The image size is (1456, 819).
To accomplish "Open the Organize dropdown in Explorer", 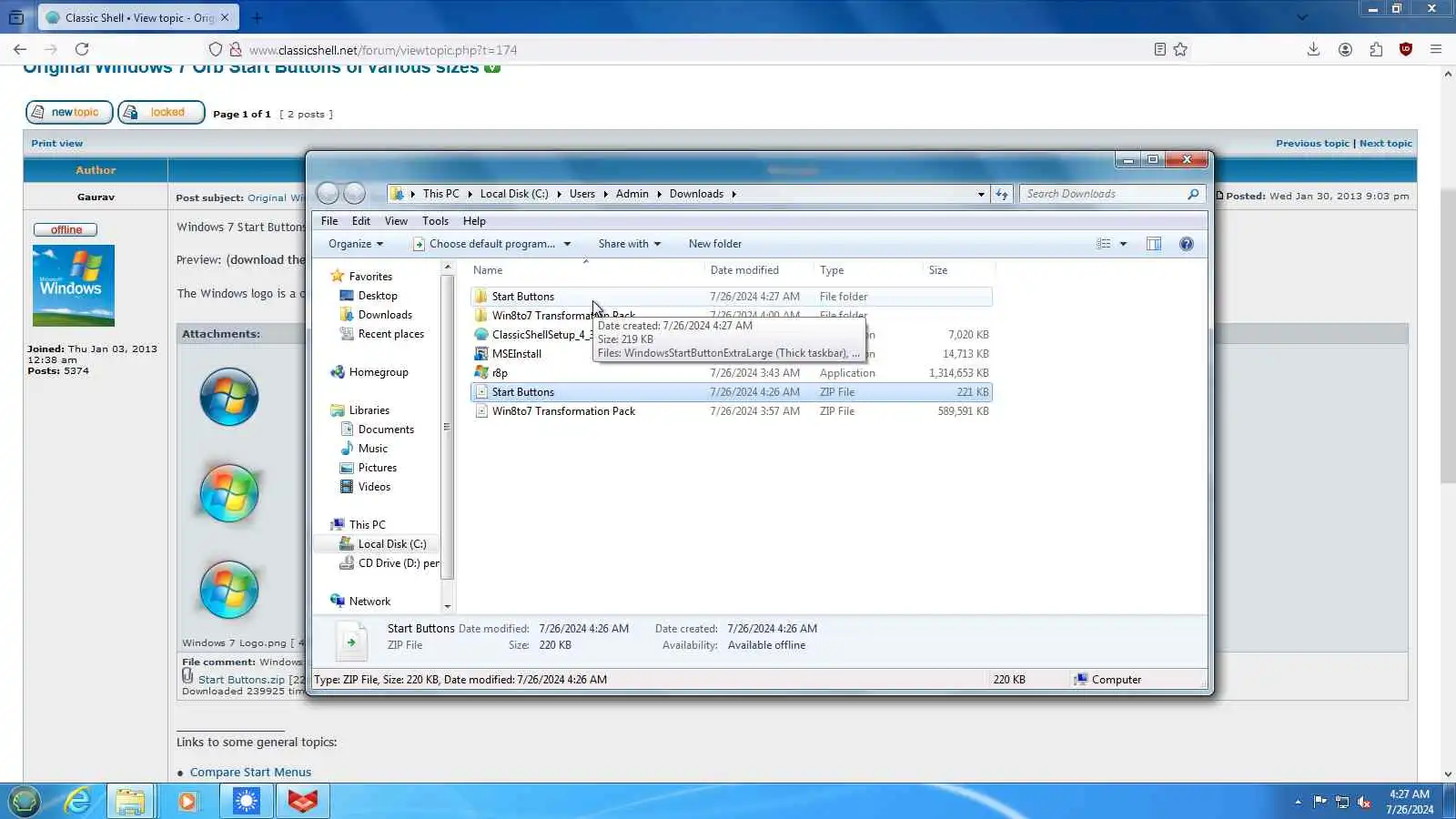I will click(x=356, y=244).
